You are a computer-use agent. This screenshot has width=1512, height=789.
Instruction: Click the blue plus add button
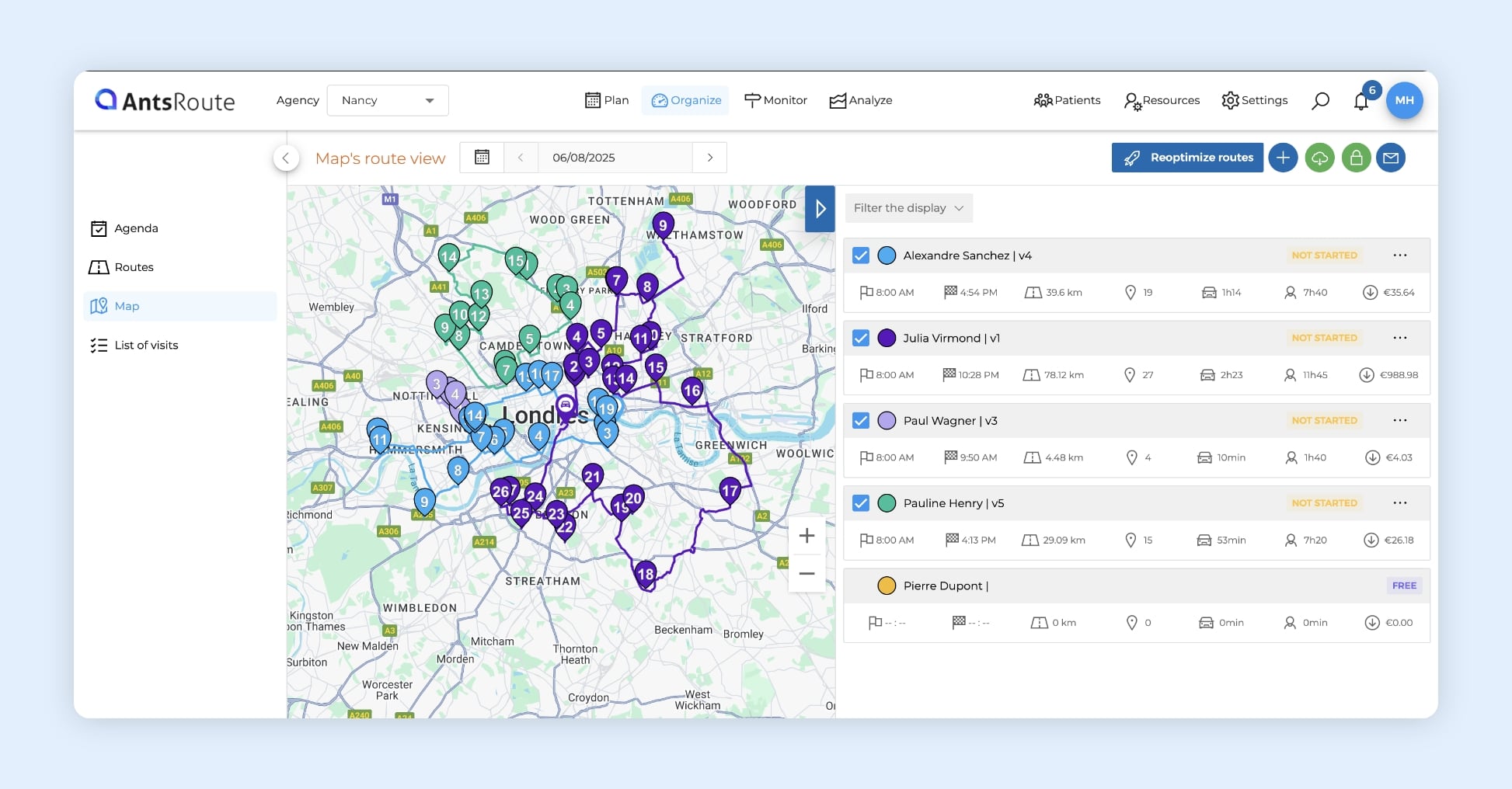point(1283,158)
